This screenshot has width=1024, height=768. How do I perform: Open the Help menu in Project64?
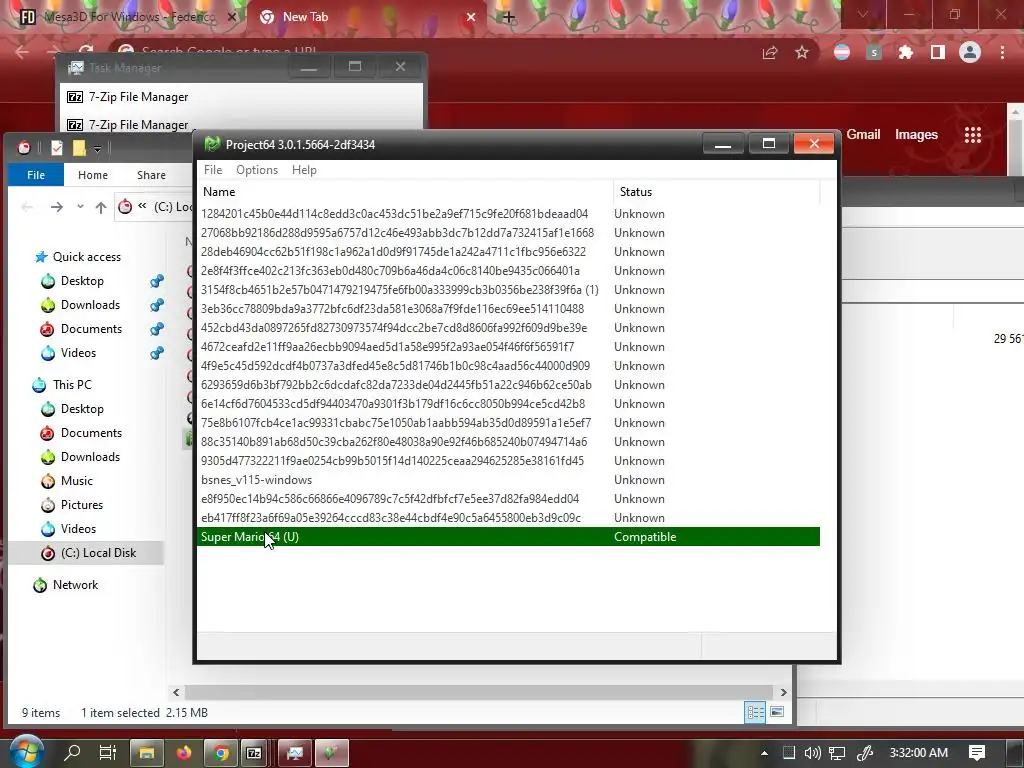(x=304, y=170)
